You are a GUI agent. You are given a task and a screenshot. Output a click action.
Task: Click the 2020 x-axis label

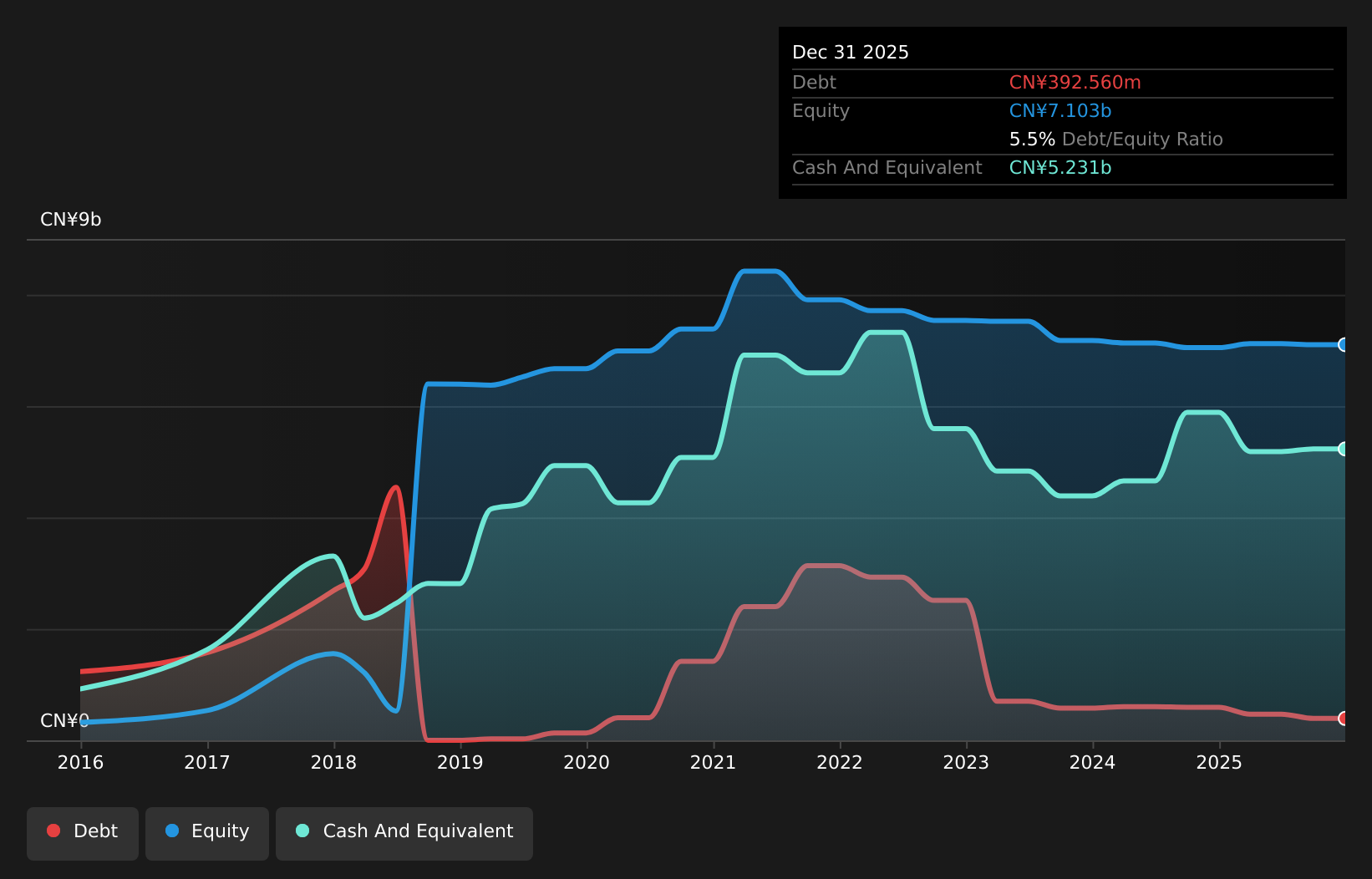[587, 762]
